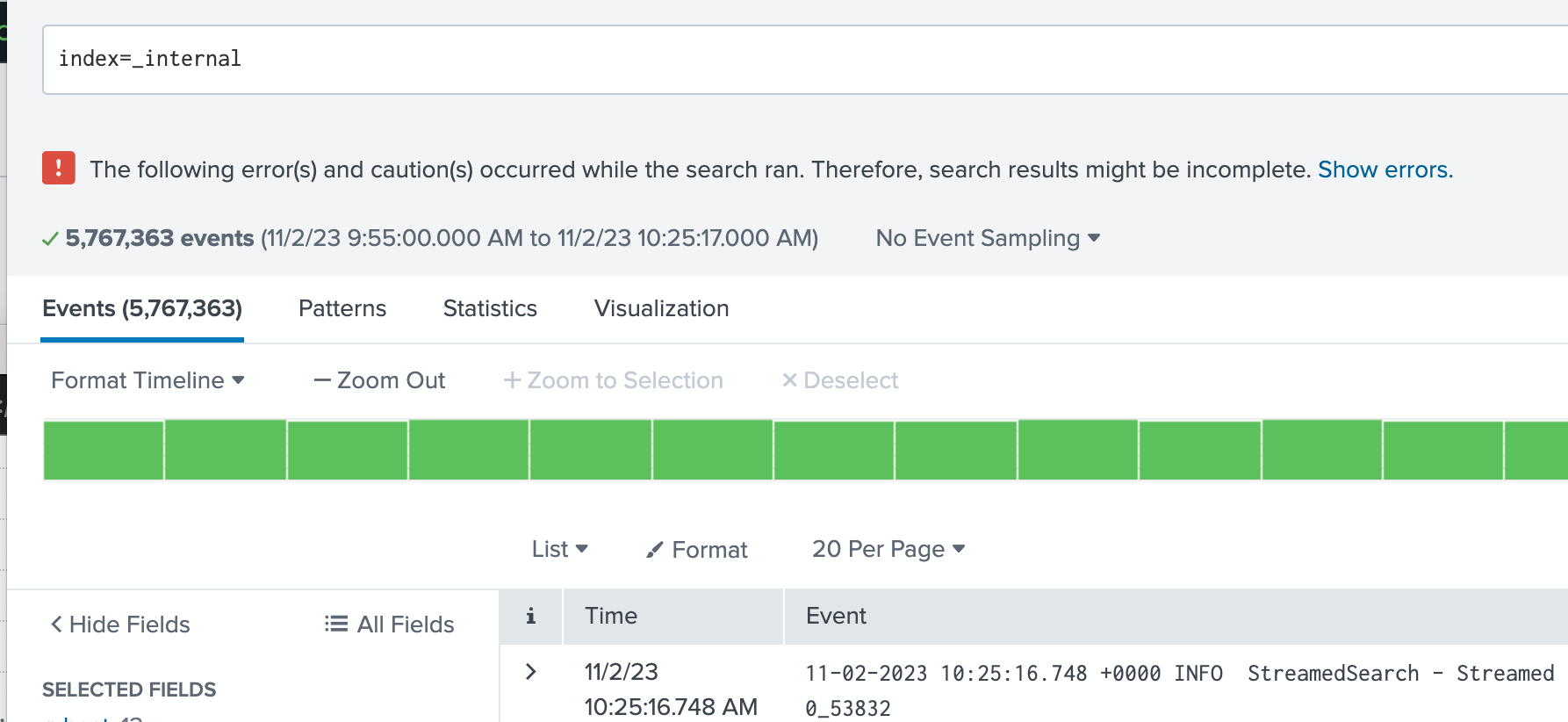Click the info column header icon

530,617
